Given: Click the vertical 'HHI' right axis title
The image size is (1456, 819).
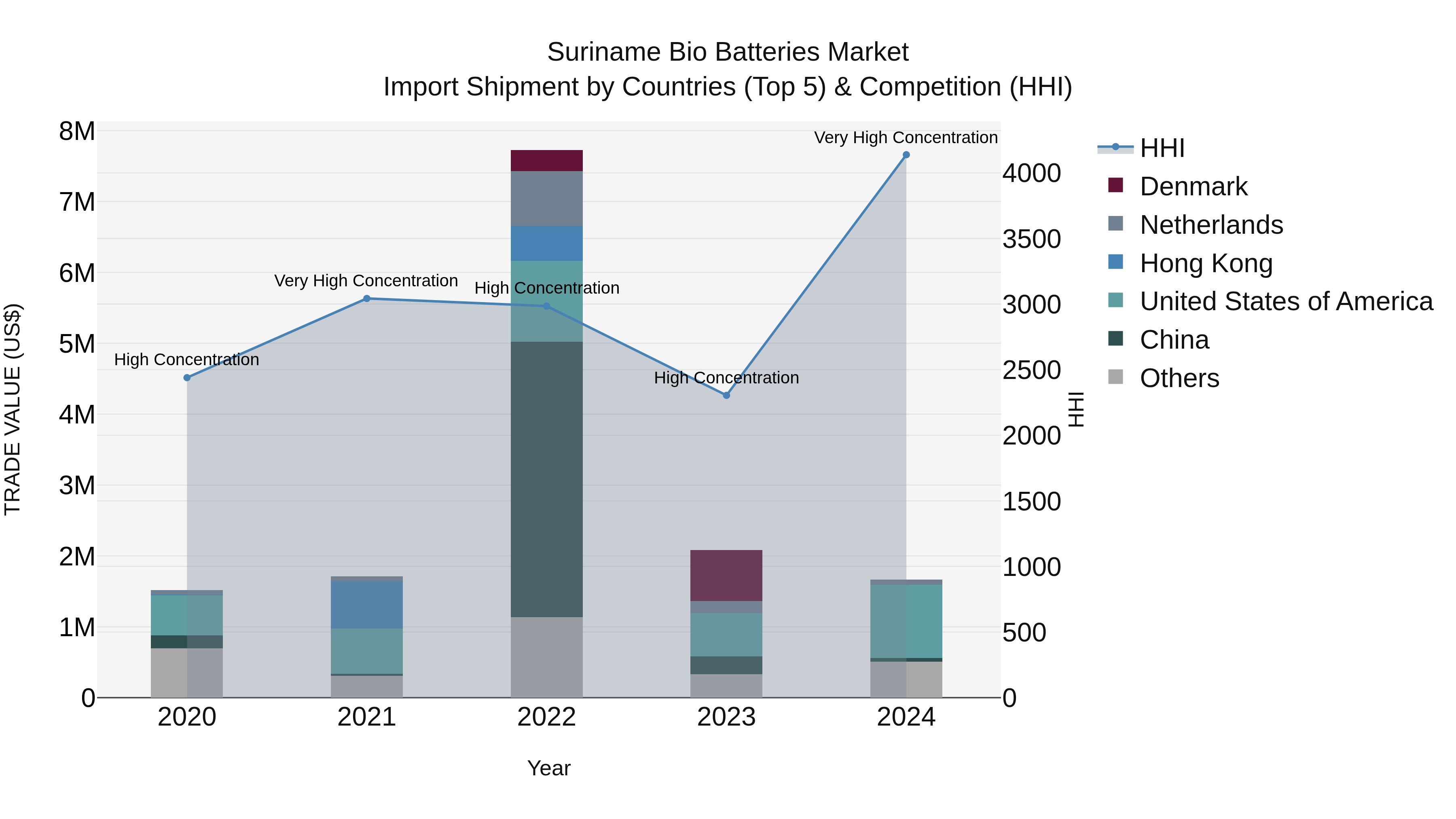Looking at the screenshot, I should pos(1076,409).
